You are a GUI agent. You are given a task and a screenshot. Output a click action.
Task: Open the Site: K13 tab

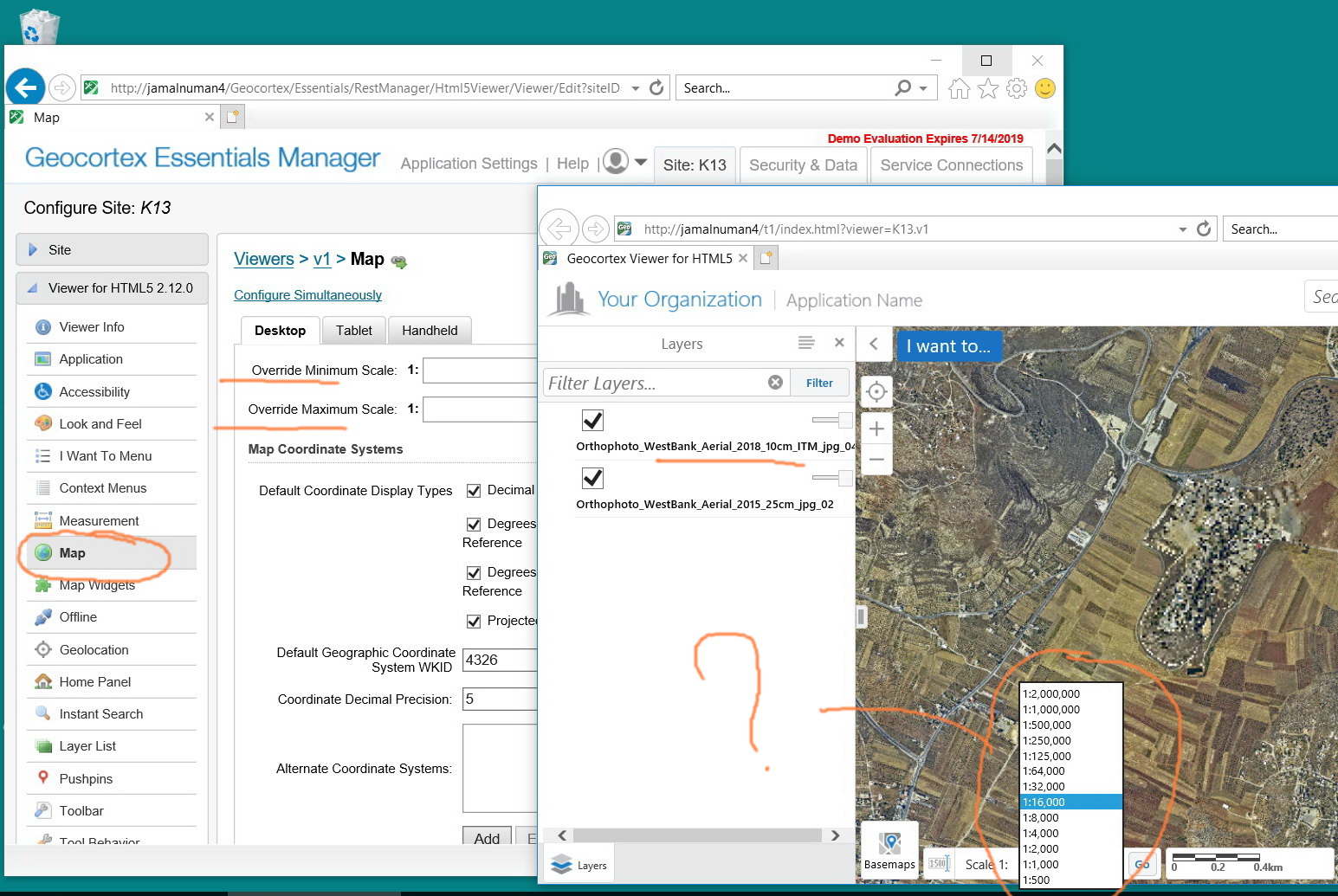(695, 165)
